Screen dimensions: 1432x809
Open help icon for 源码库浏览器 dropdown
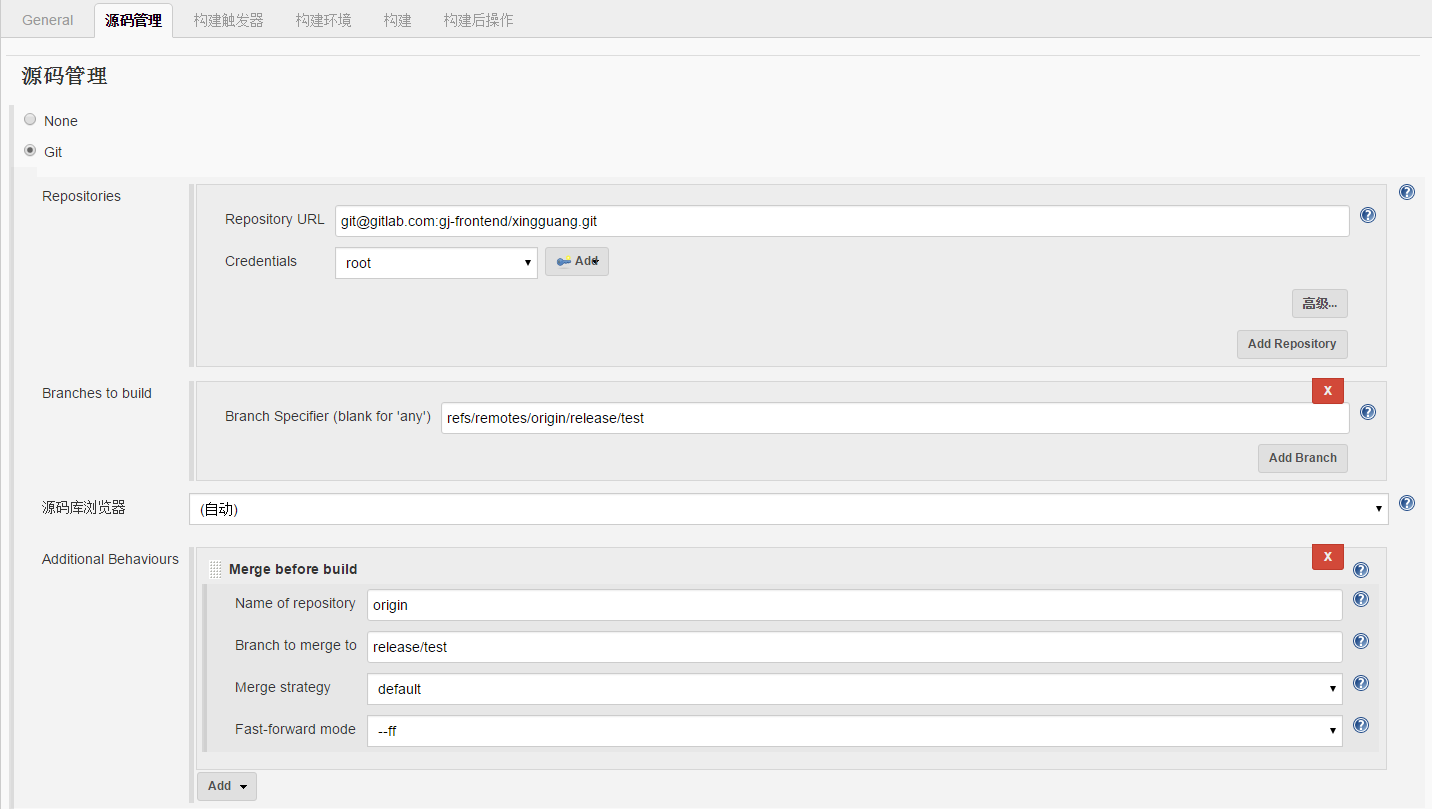click(x=1407, y=503)
